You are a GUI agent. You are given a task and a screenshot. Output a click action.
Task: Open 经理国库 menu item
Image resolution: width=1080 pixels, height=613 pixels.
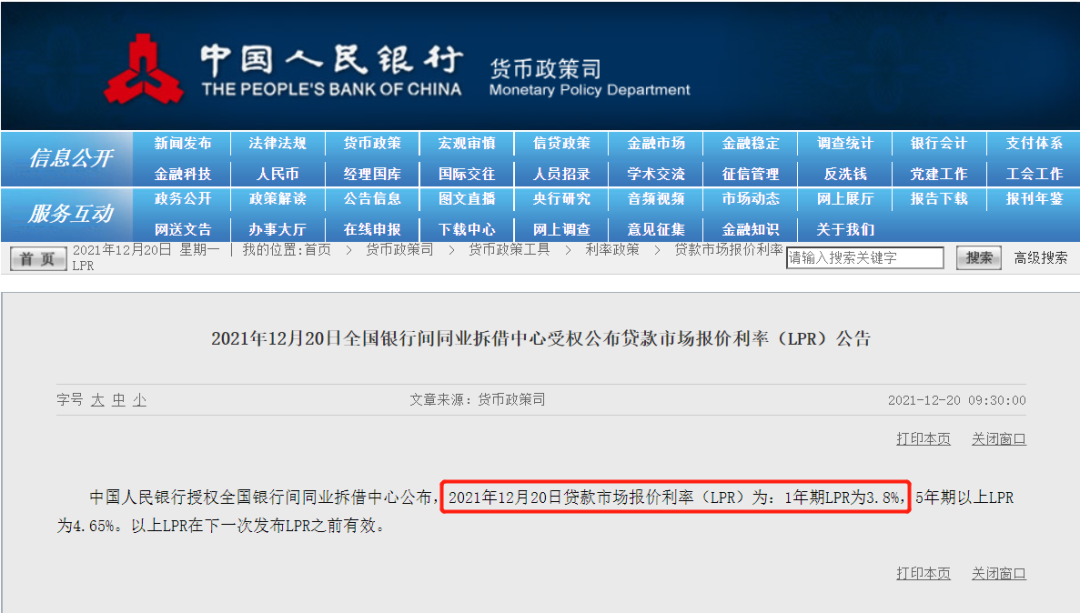pos(372,174)
